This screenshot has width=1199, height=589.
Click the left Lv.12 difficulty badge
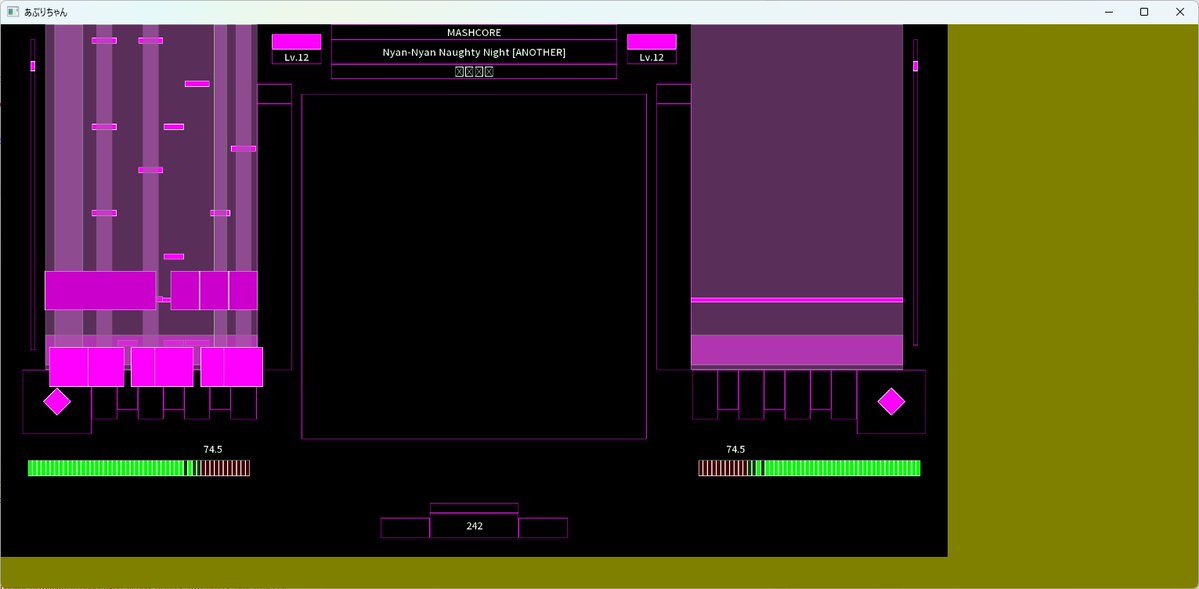(296, 58)
